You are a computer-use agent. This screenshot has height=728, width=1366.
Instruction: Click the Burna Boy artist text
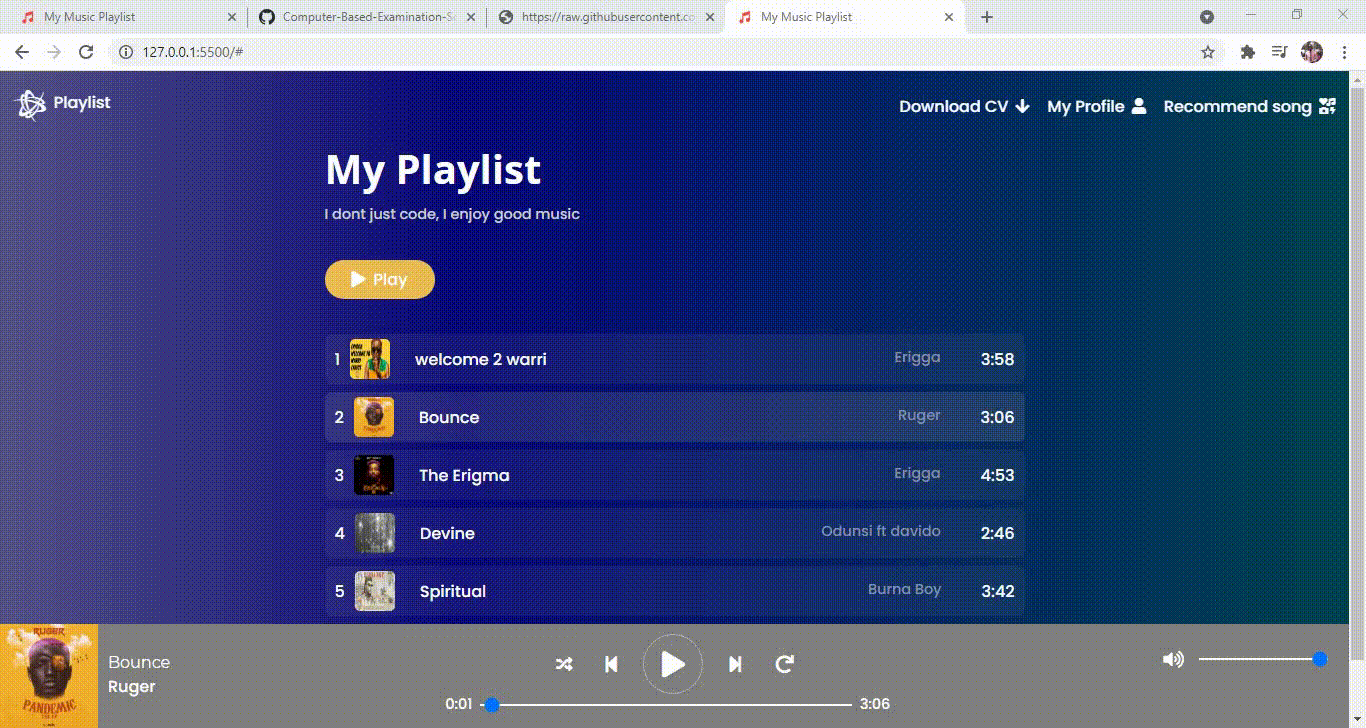click(x=904, y=589)
